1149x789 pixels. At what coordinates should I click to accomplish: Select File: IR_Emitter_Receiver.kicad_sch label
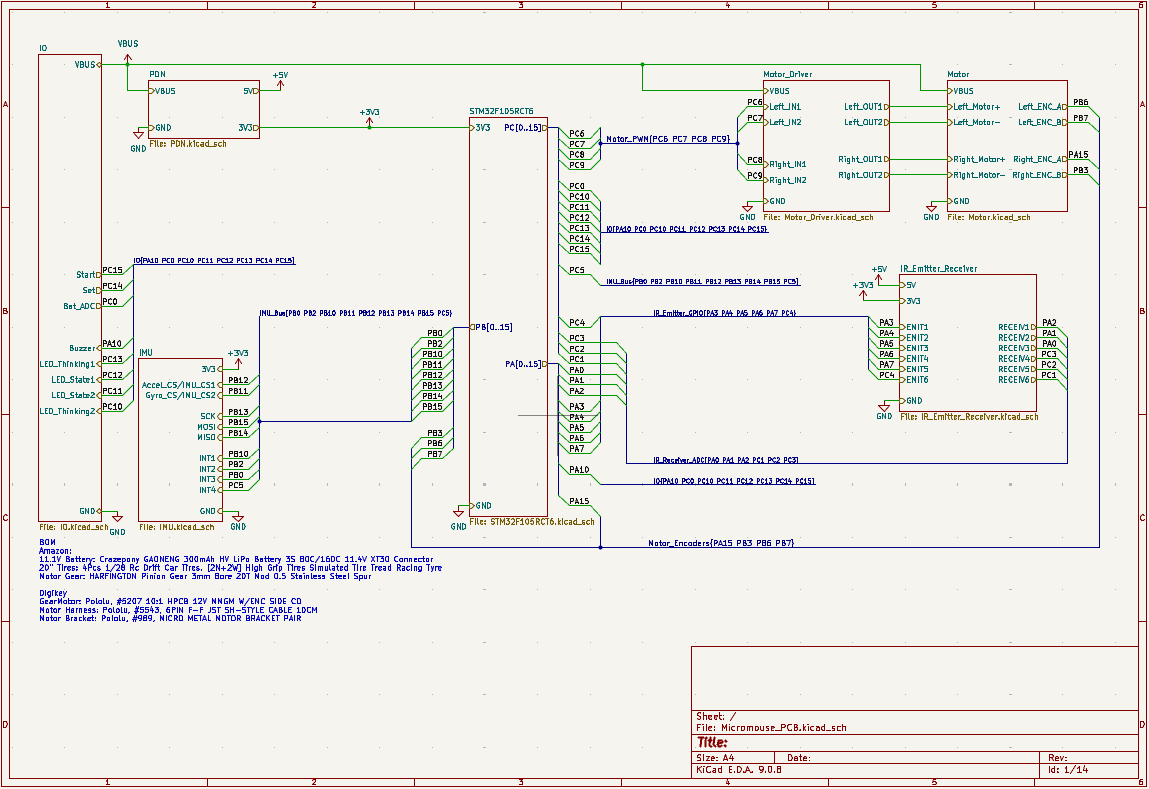(x=969, y=417)
